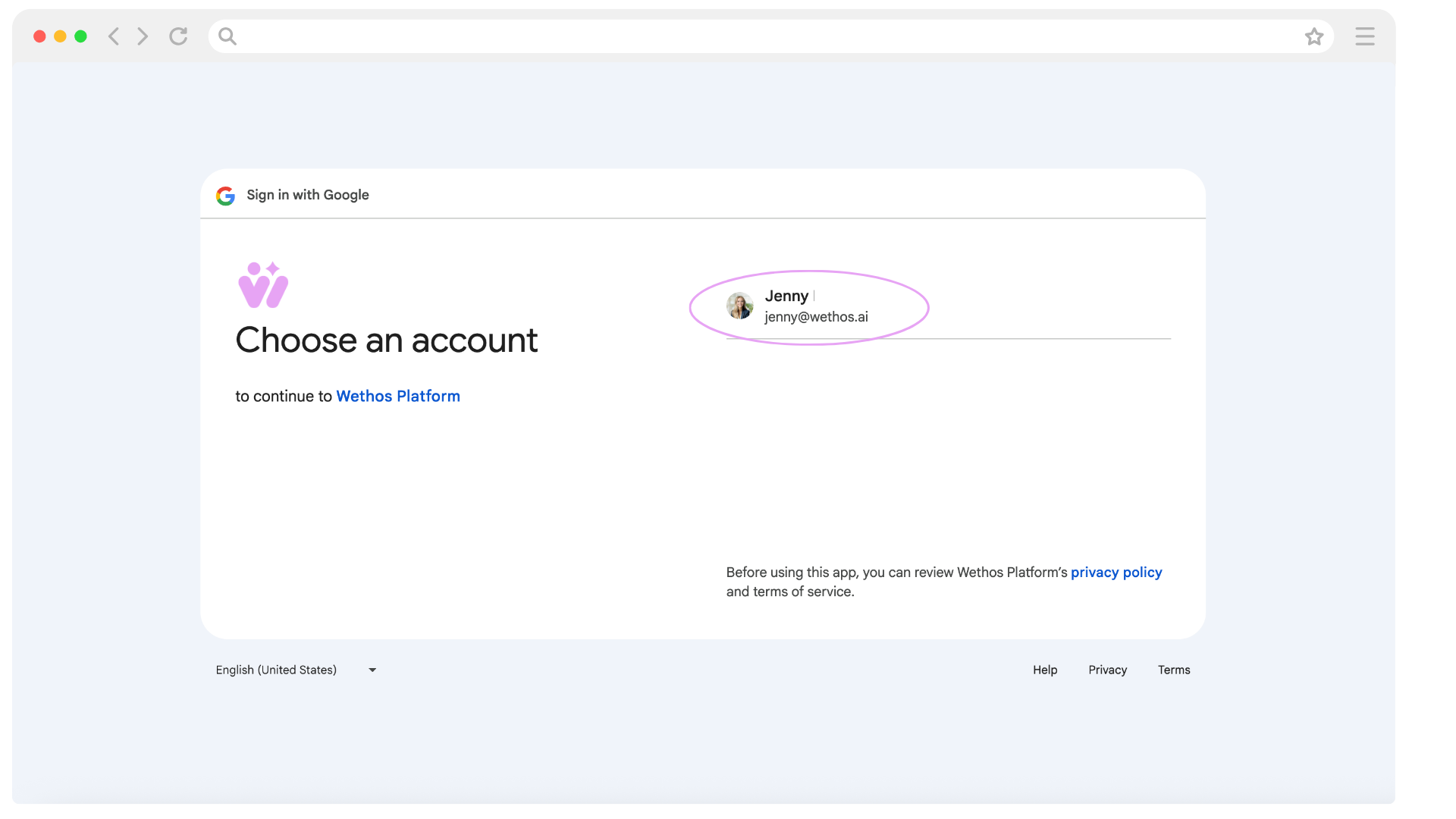This screenshot has width=1456, height=819.
Task: Click Jenny's profile avatar
Action: pos(739,306)
